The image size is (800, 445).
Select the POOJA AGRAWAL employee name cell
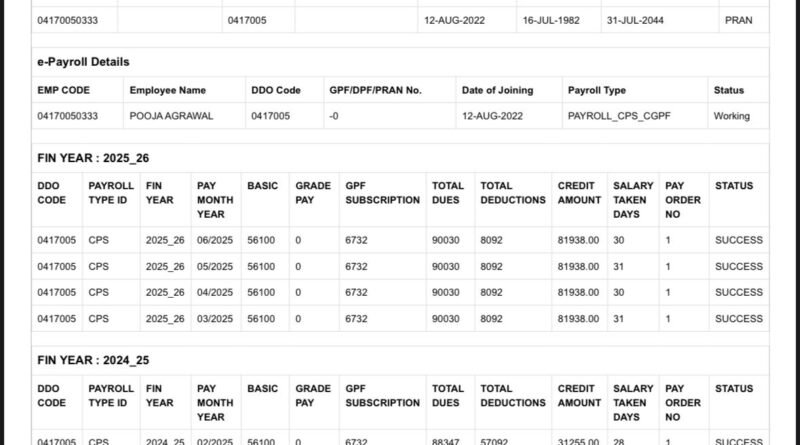167,116
